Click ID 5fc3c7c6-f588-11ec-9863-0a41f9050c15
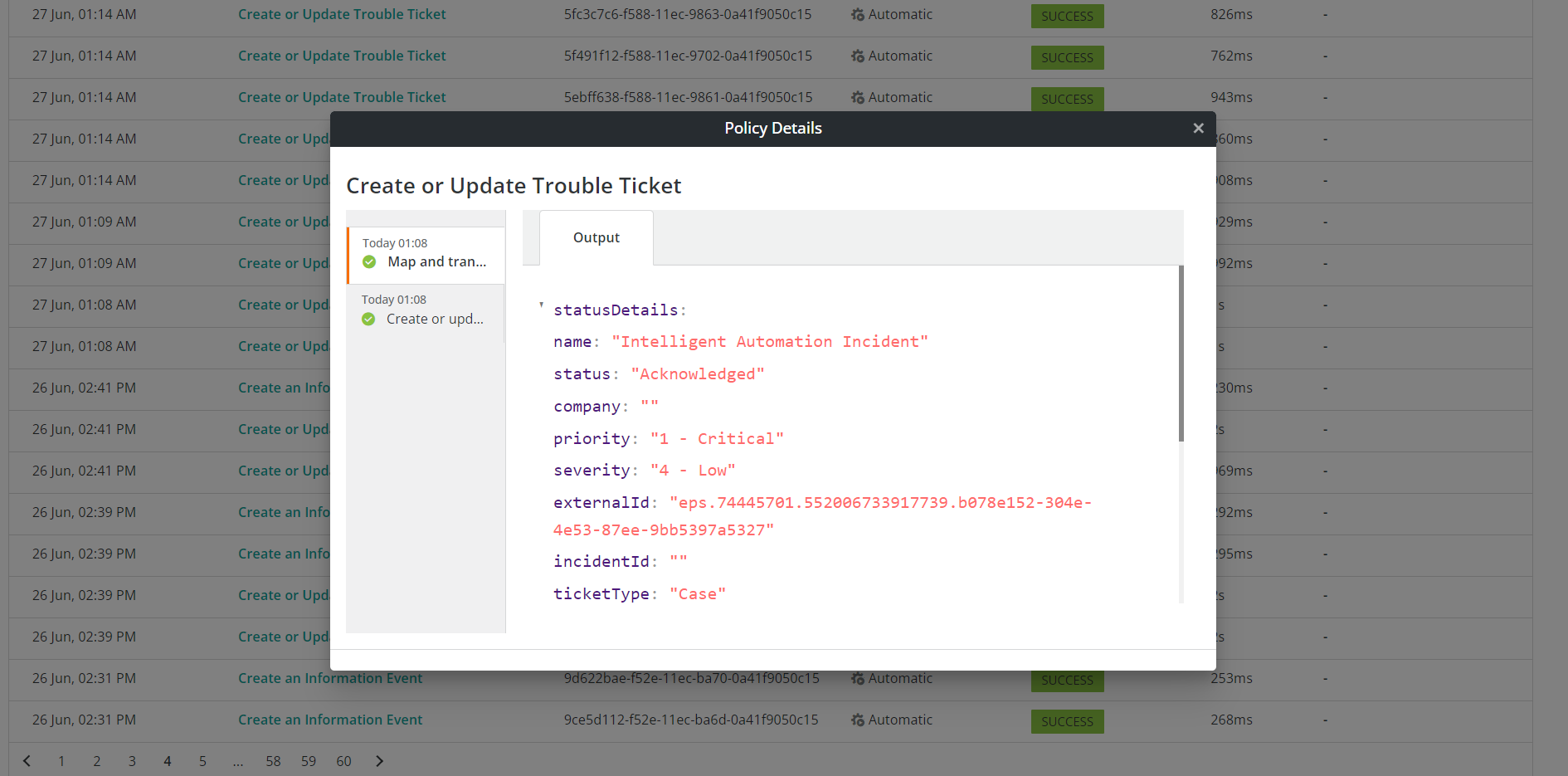This screenshot has height=776, width=1568. pyautogui.click(x=688, y=14)
